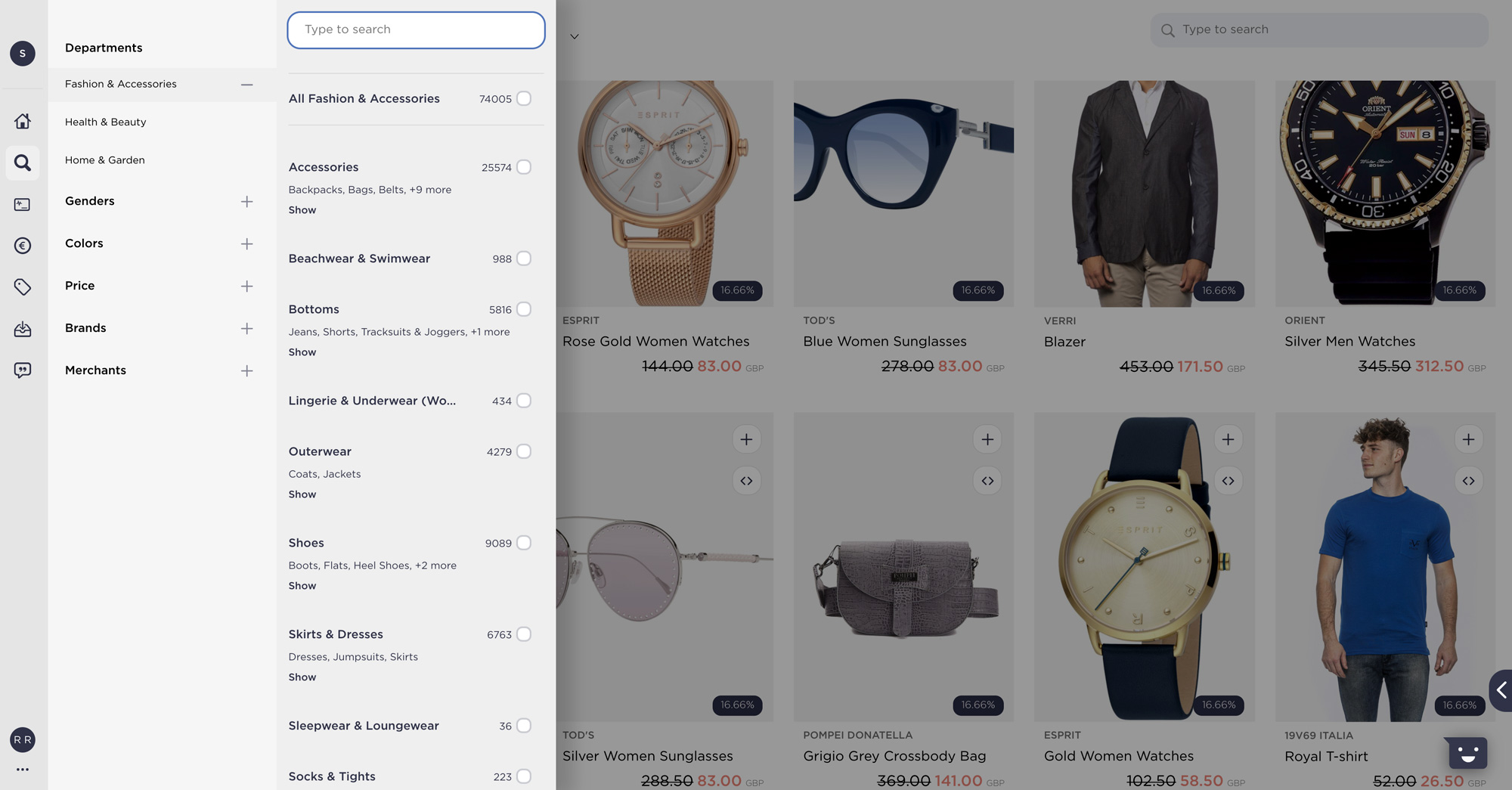Image resolution: width=1512 pixels, height=790 pixels.
Task: Click the Departments heading
Action: 104,48
